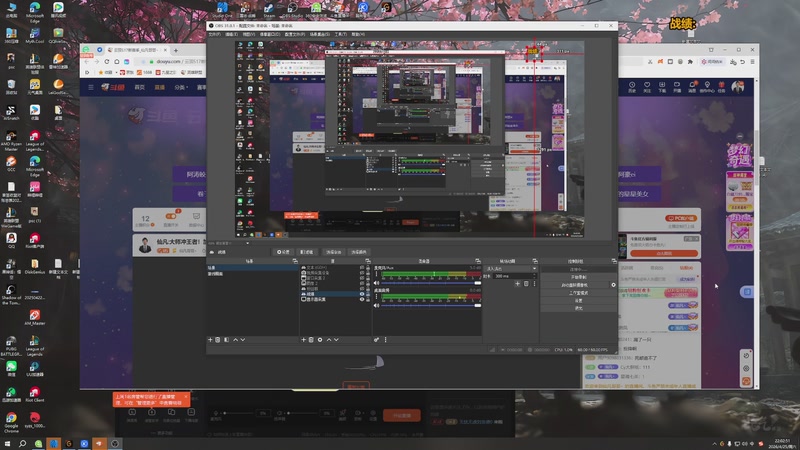Image resolution: width=800 pixels, height=450 pixels.
Task: Open 麦克风/Aux channel three-dot options
Action: 377,274
